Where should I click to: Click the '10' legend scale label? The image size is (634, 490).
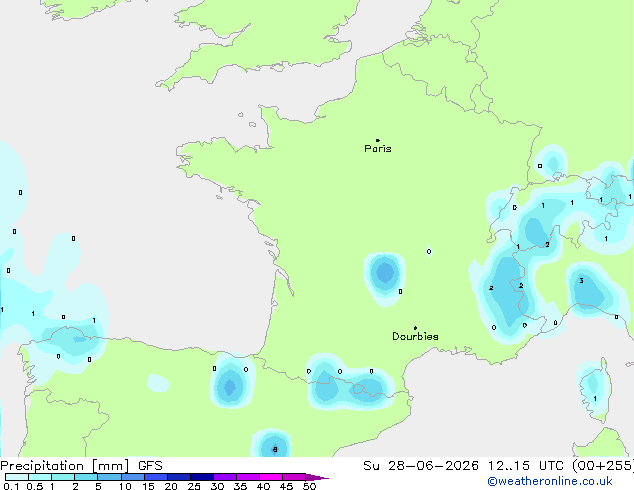pyautogui.click(x=125, y=486)
